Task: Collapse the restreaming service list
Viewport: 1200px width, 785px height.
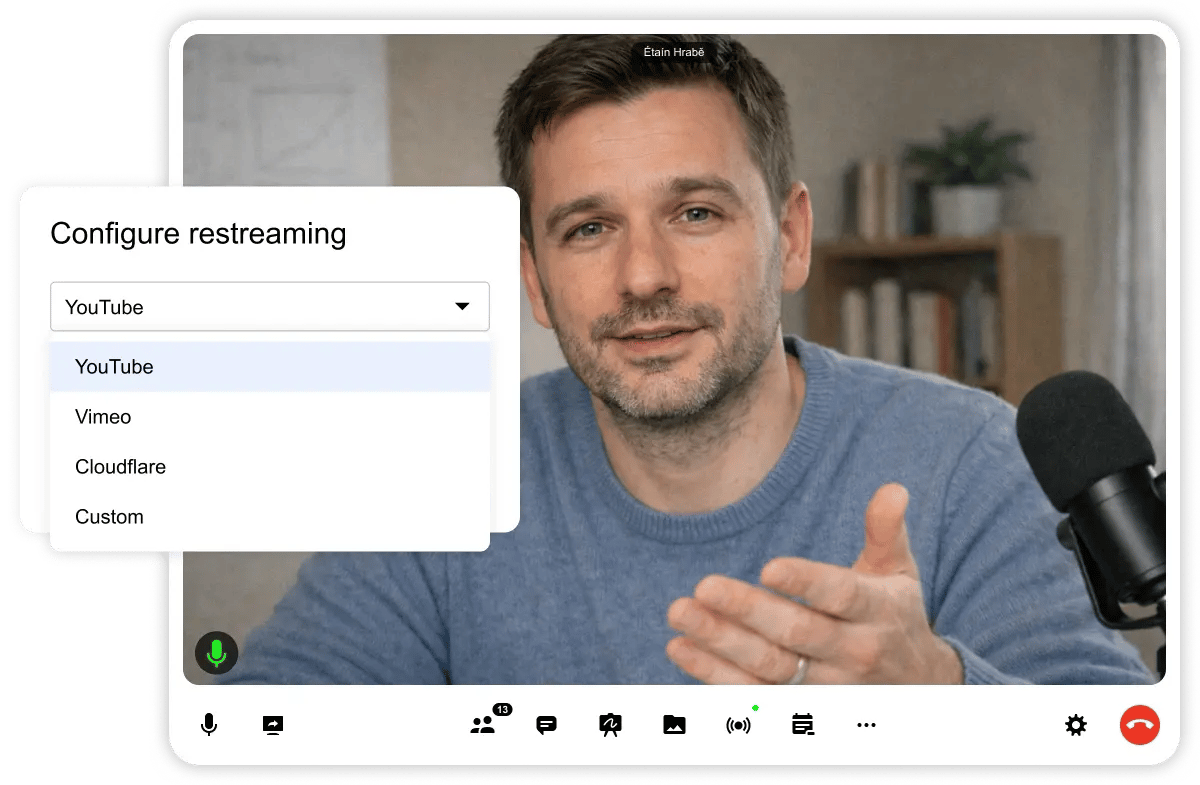Action: 462,307
